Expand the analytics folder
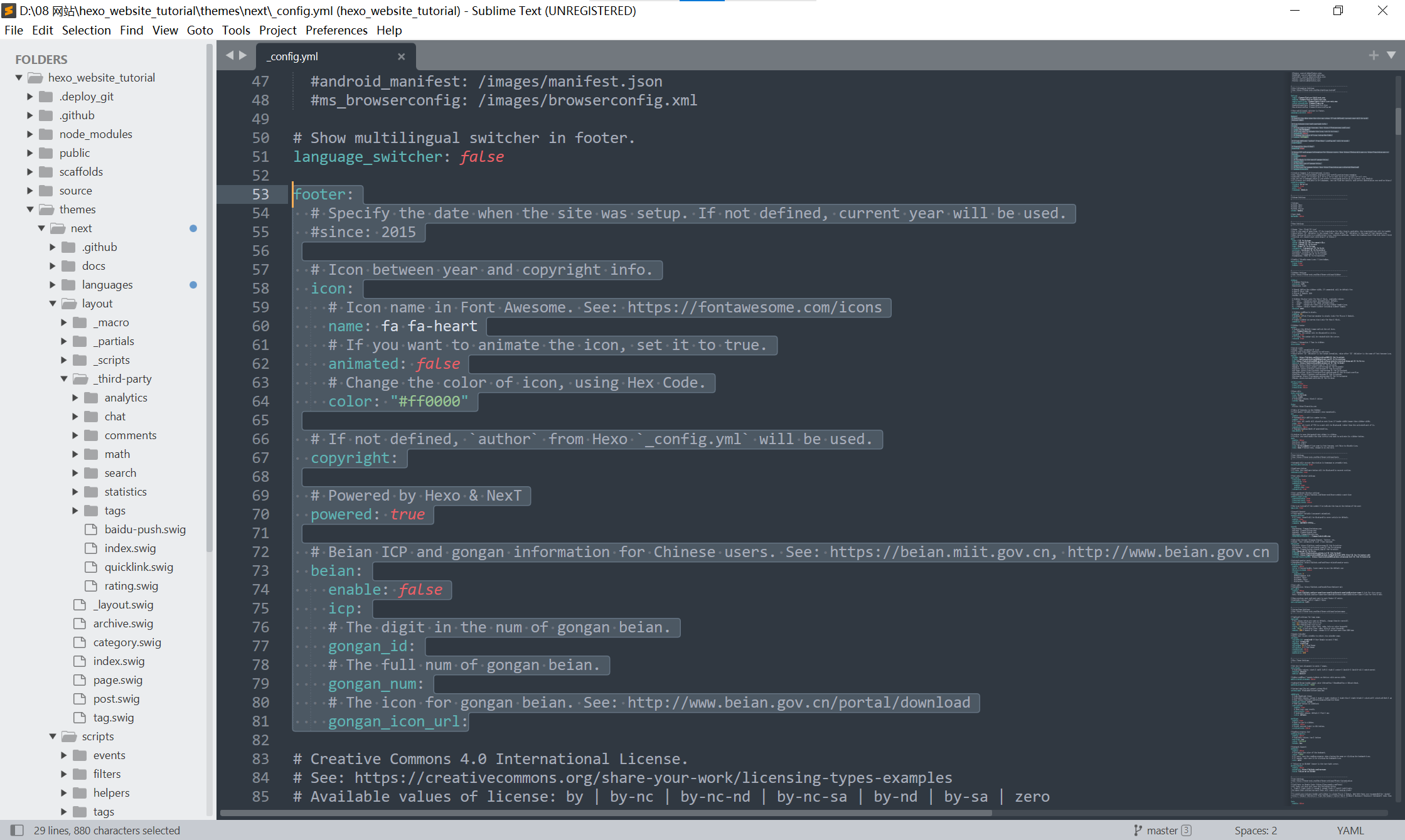Viewport: 1405px width, 840px height. click(75, 398)
